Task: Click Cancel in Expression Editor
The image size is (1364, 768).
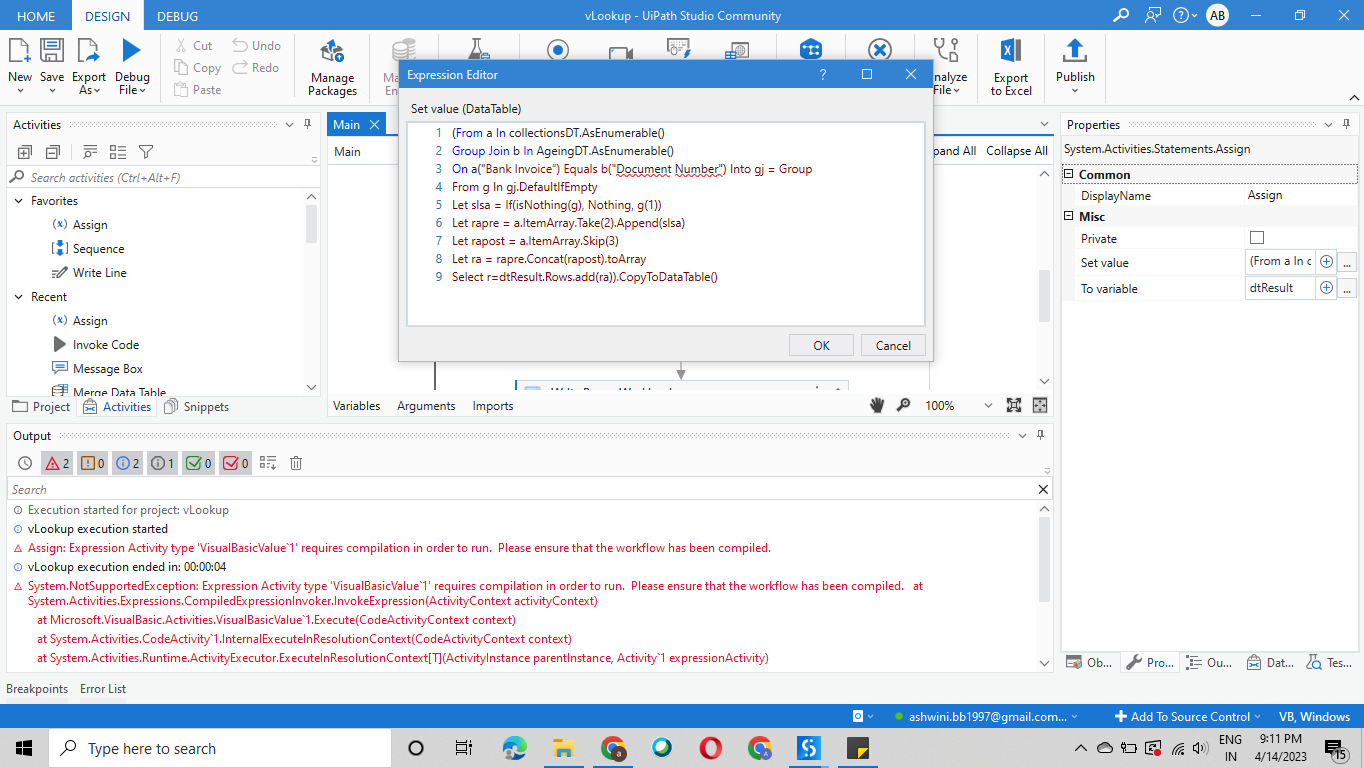Action: (x=893, y=345)
